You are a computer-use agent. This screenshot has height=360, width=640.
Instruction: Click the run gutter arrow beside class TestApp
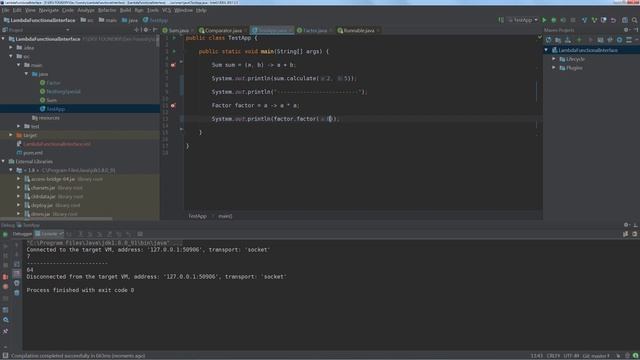point(174,38)
